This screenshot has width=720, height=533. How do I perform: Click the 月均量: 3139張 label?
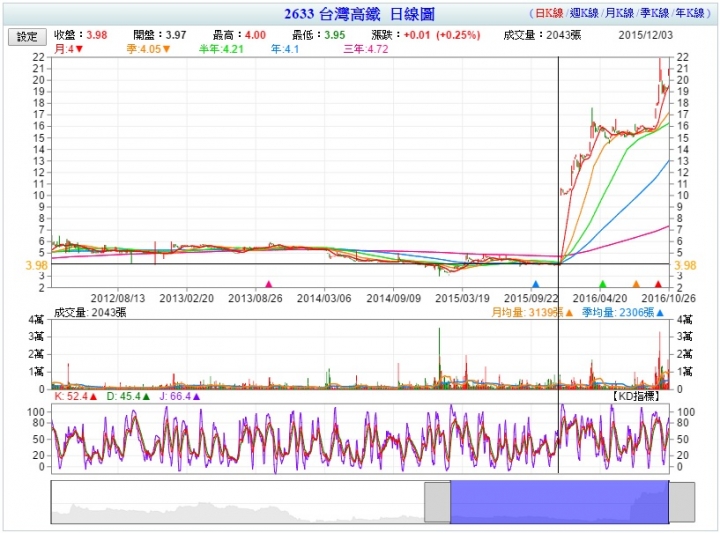coord(532,313)
